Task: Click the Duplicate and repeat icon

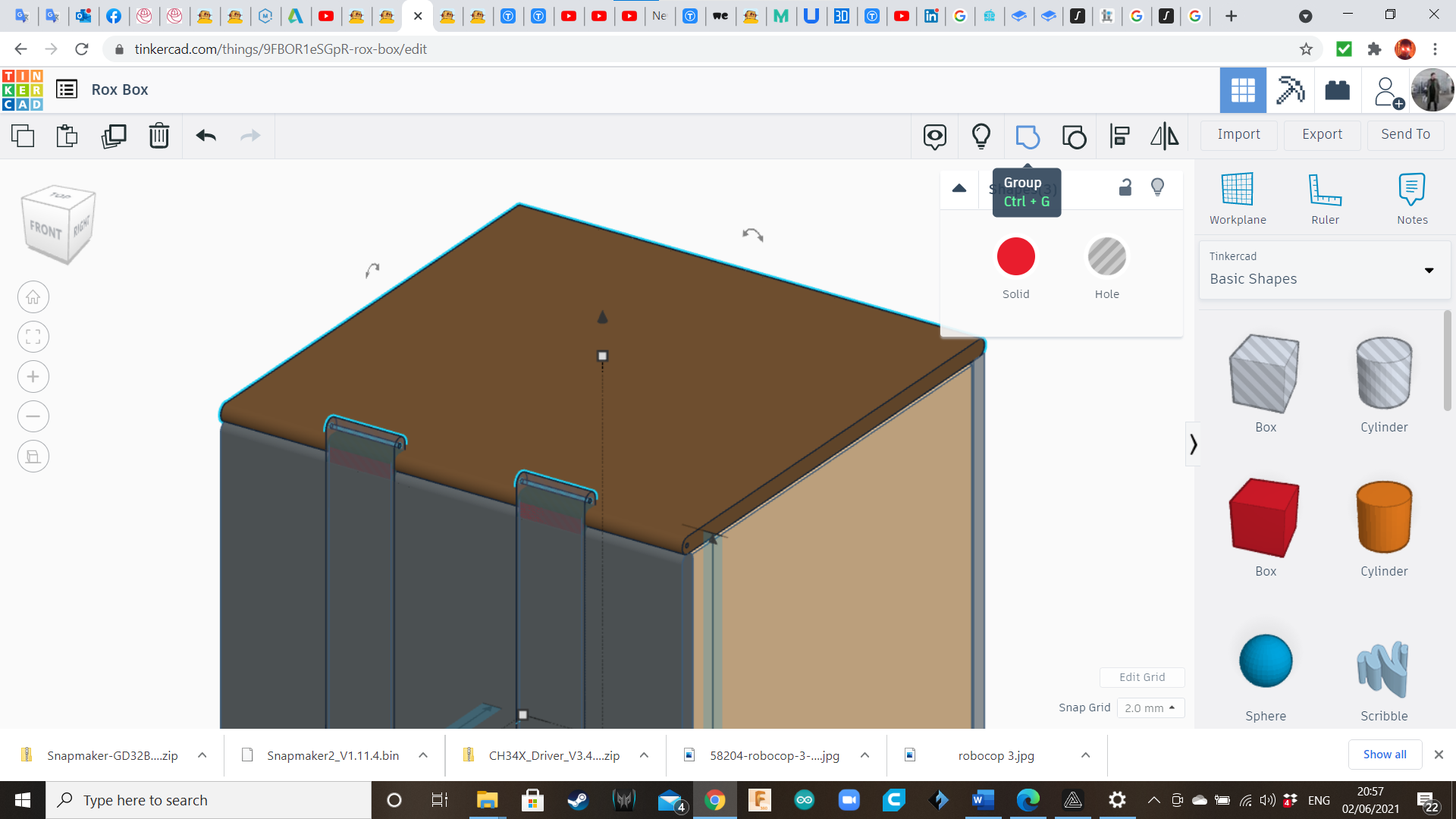Action: coord(114,136)
